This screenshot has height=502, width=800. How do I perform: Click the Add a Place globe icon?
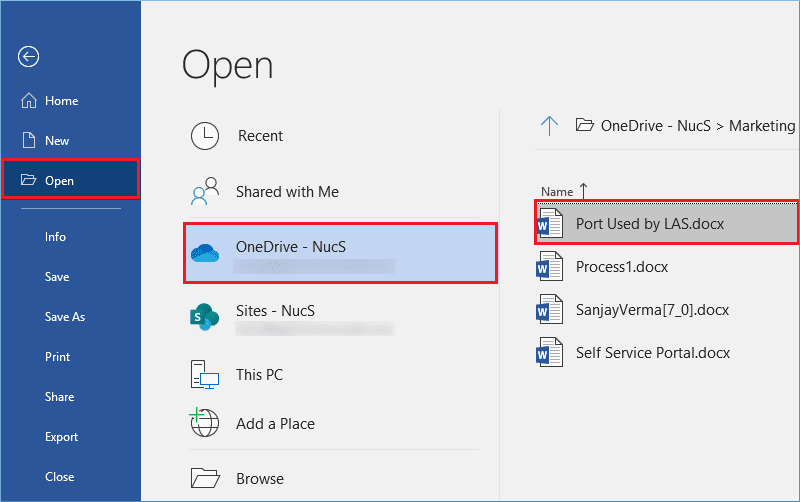point(205,422)
